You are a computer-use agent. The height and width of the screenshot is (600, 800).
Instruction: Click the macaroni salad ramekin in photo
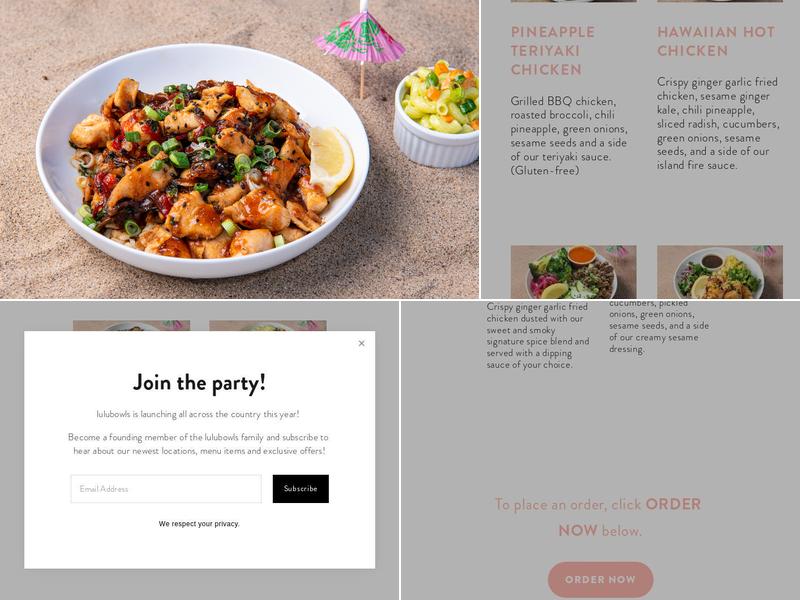436,116
